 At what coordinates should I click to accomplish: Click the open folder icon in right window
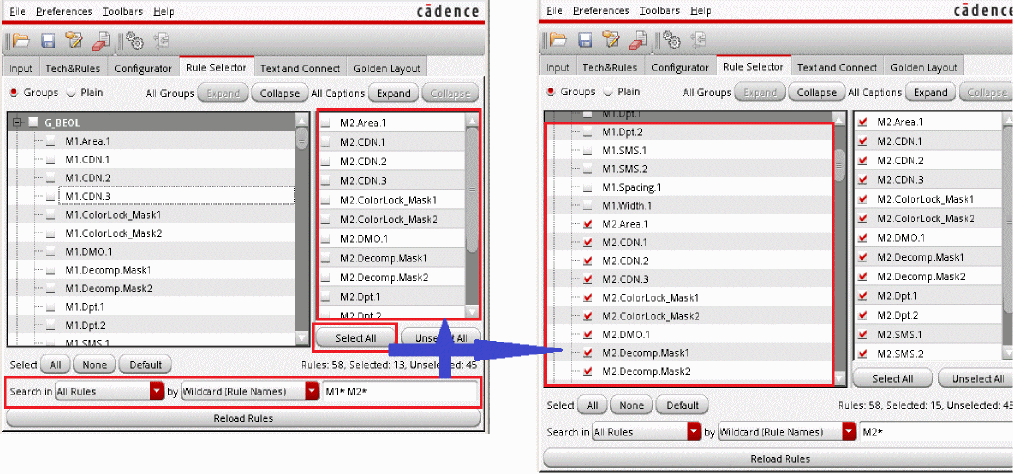(x=558, y=41)
